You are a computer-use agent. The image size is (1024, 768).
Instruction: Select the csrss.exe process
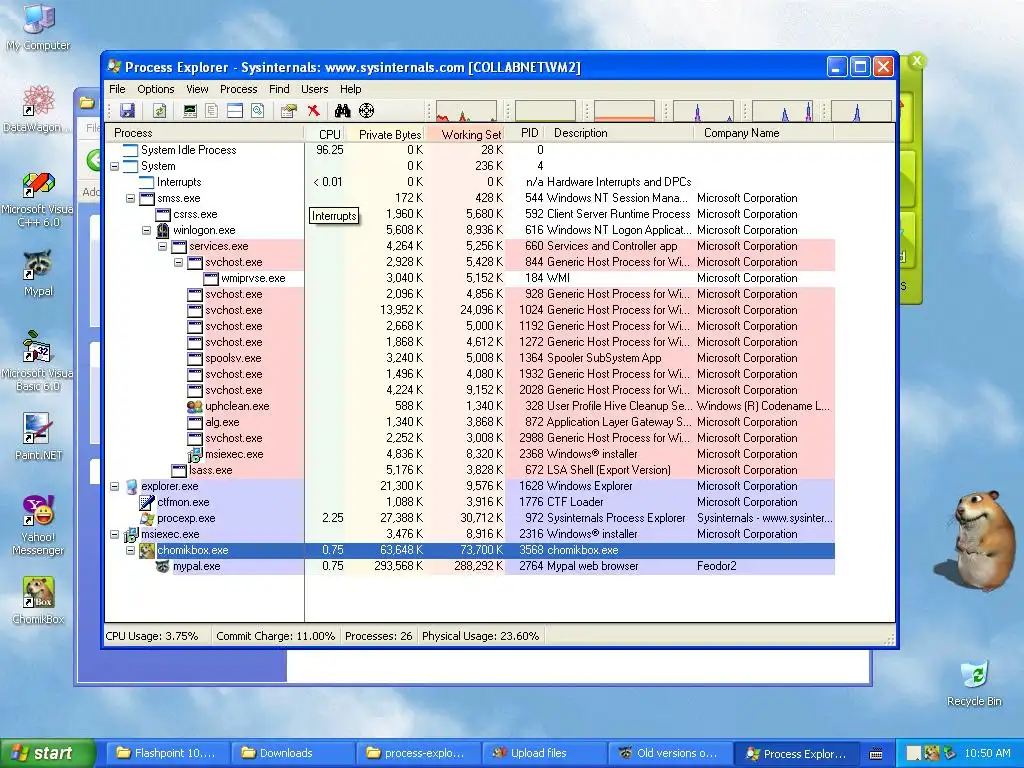tap(469, 214)
